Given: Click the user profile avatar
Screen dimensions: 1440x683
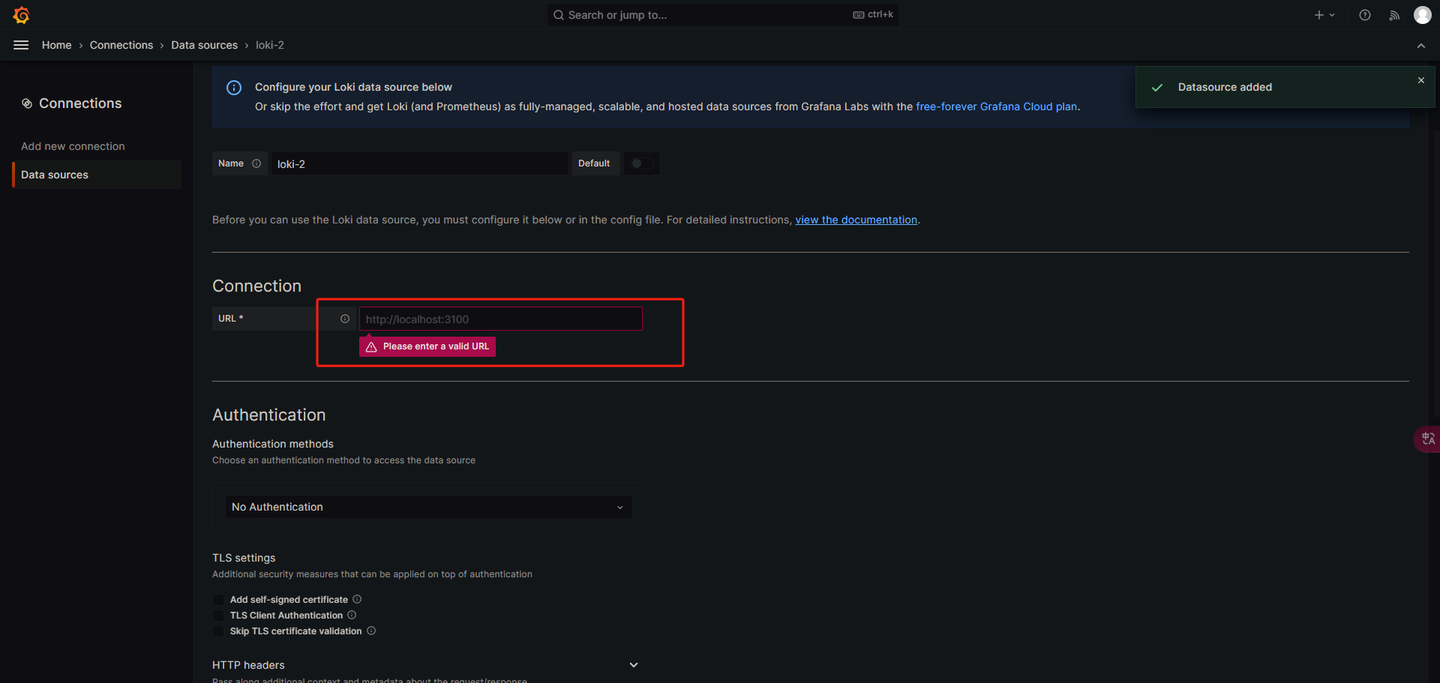Looking at the screenshot, I should pyautogui.click(x=1422, y=15).
